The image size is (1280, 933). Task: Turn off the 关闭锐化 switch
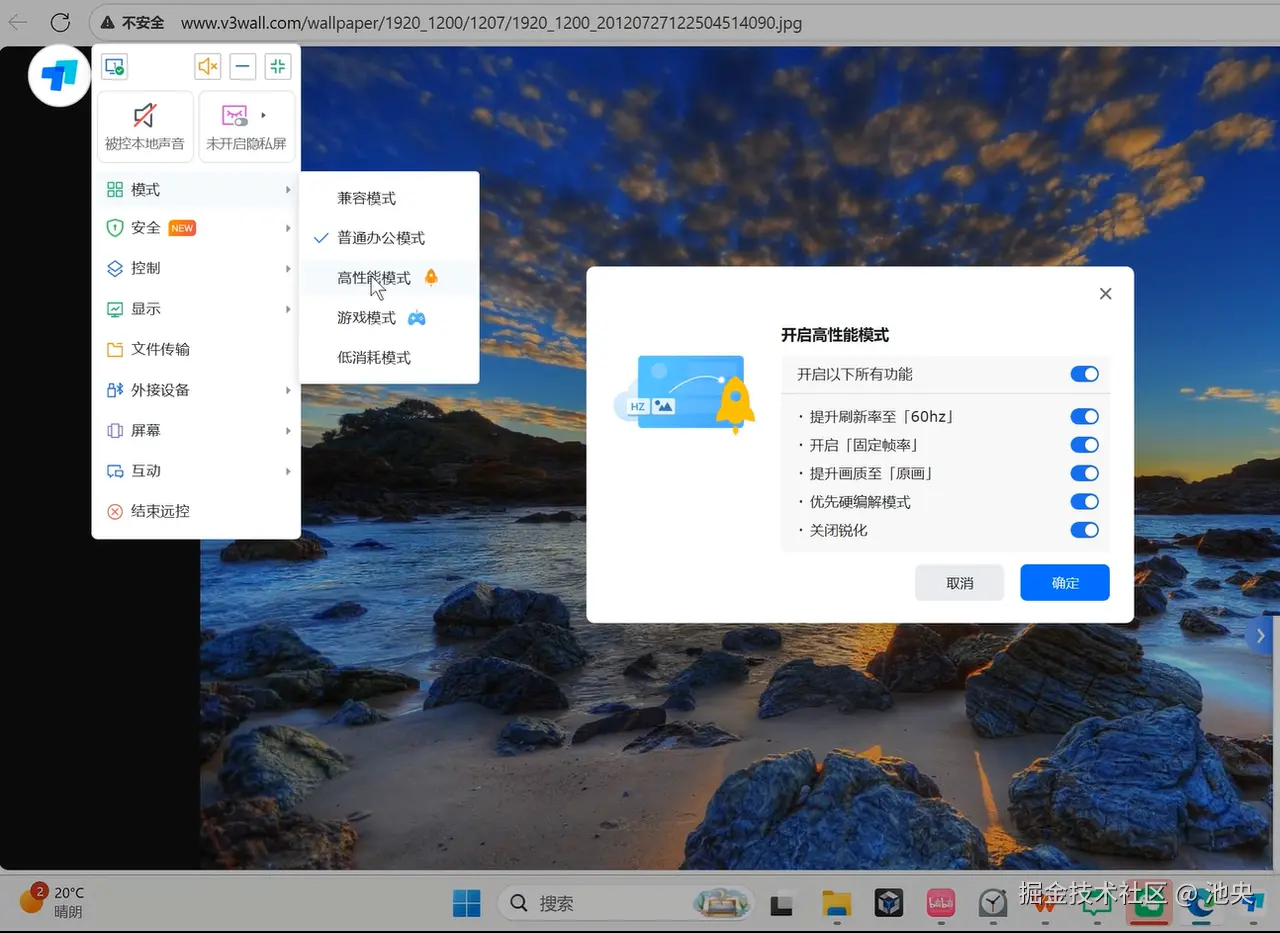1084,530
